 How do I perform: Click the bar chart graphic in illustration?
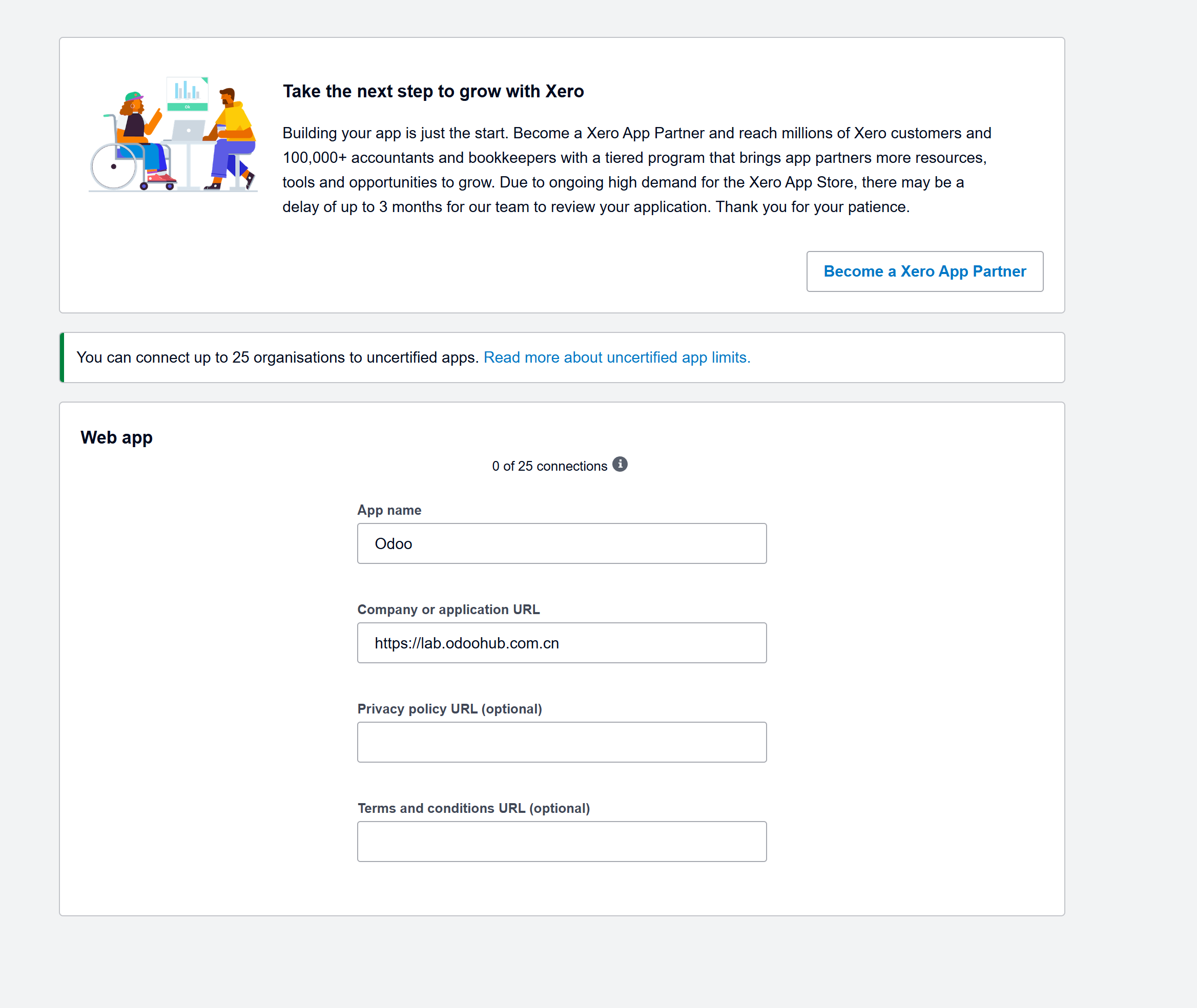tap(188, 94)
